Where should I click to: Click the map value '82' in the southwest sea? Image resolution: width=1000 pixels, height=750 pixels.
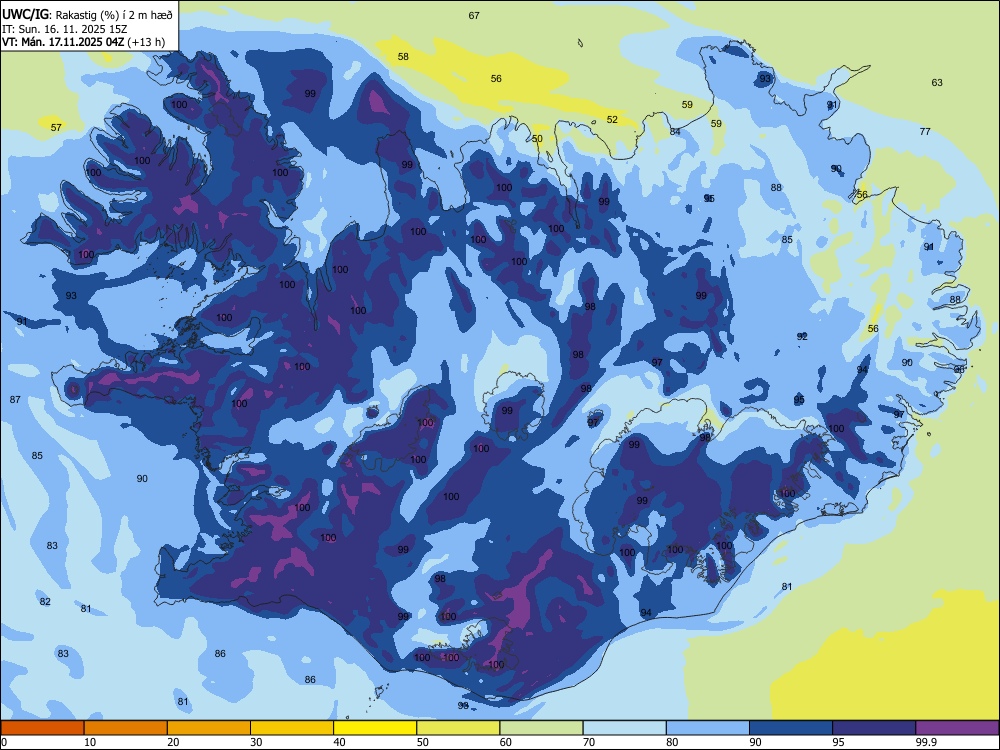click(x=45, y=601)
